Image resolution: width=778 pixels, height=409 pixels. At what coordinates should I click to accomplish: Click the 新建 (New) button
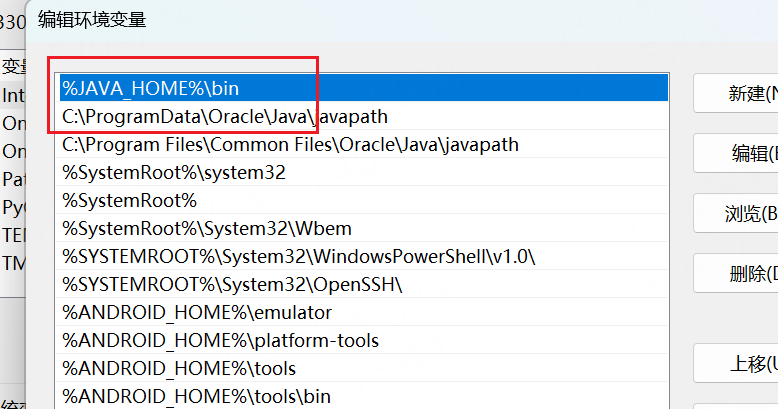point(736,93)
